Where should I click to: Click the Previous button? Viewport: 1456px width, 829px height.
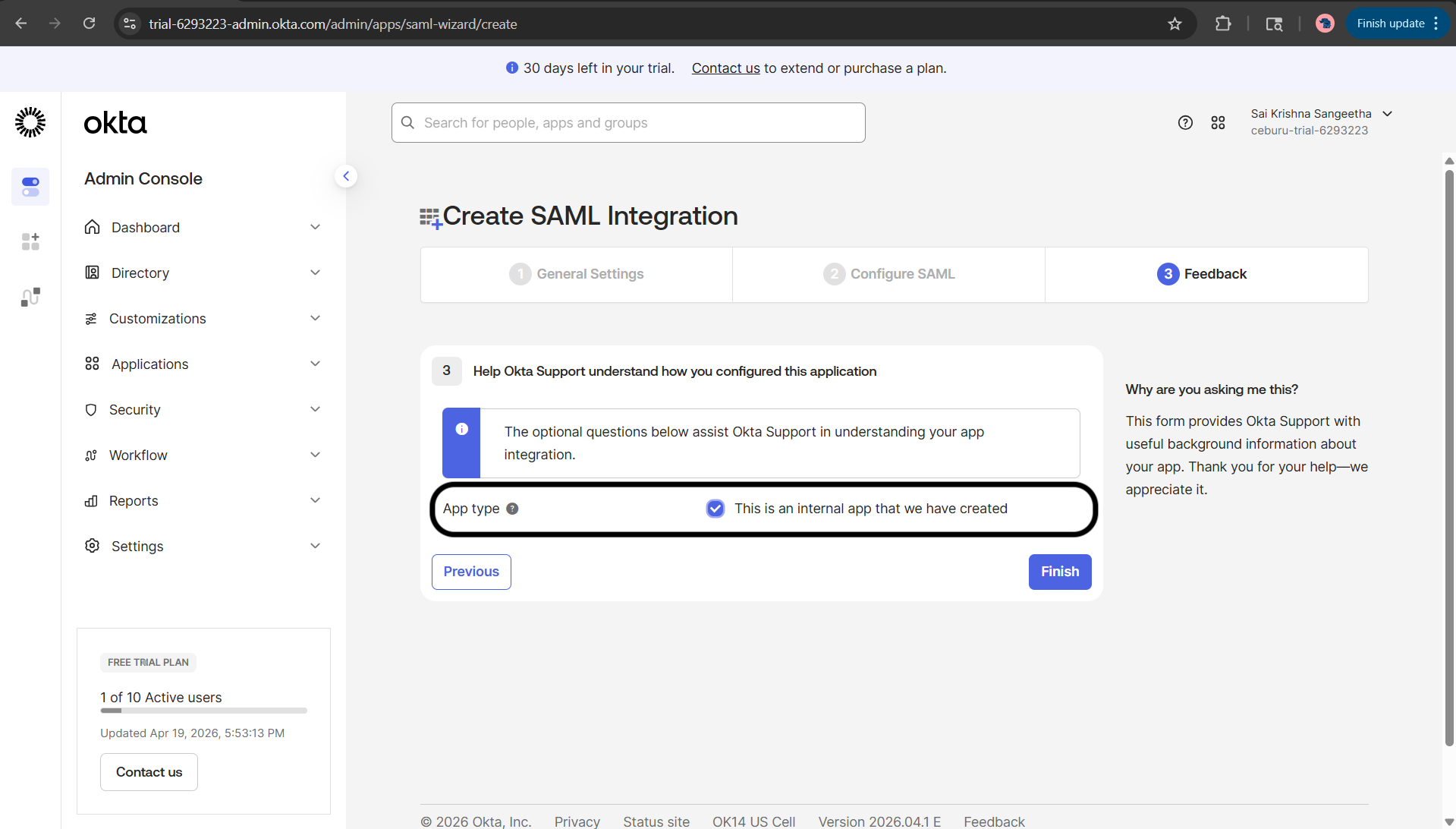pyautogui.click(x=471, y=572)
